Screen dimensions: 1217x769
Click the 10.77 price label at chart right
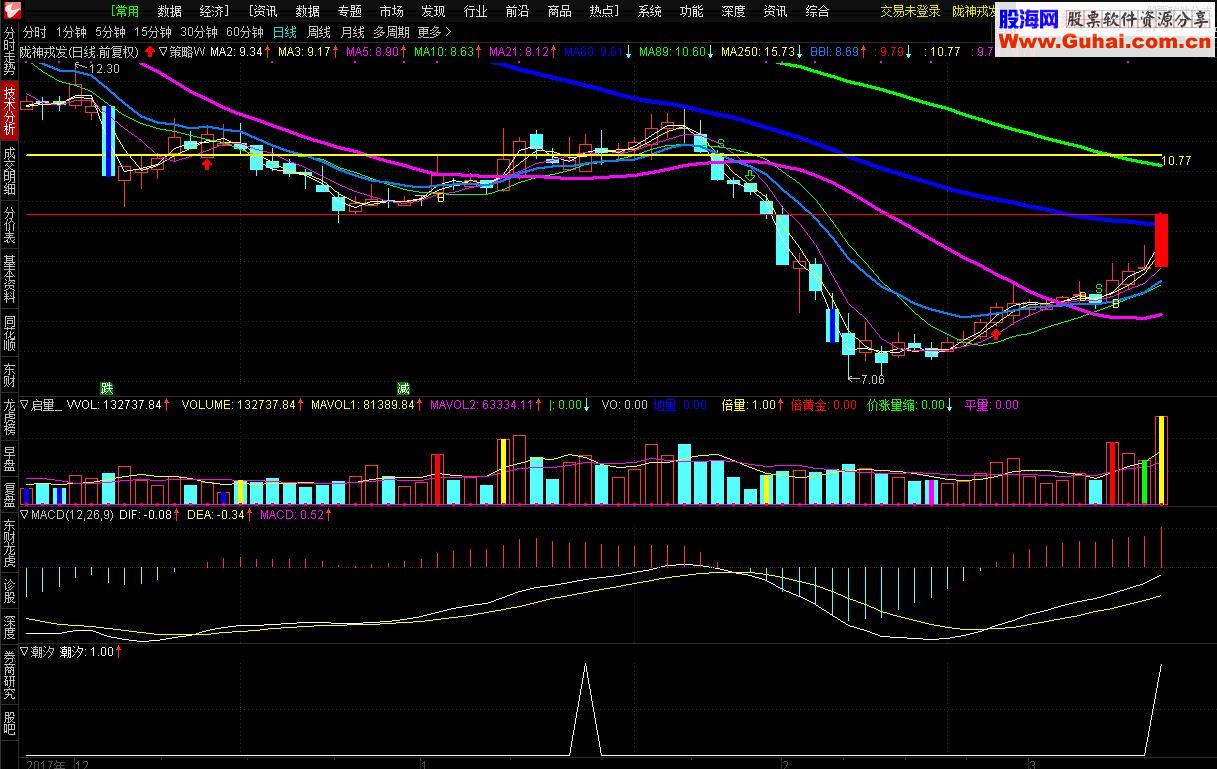click(x=1177, y=160)
